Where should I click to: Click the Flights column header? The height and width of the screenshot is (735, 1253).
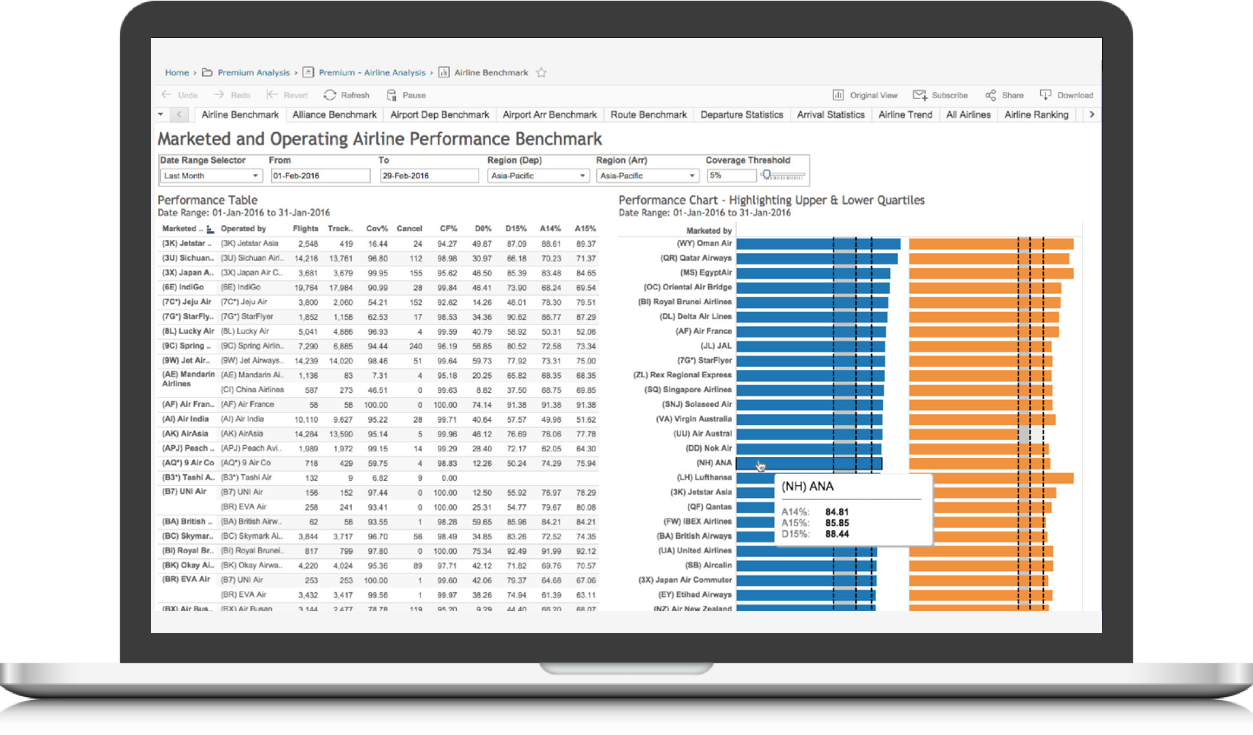[x=306, y=229]
